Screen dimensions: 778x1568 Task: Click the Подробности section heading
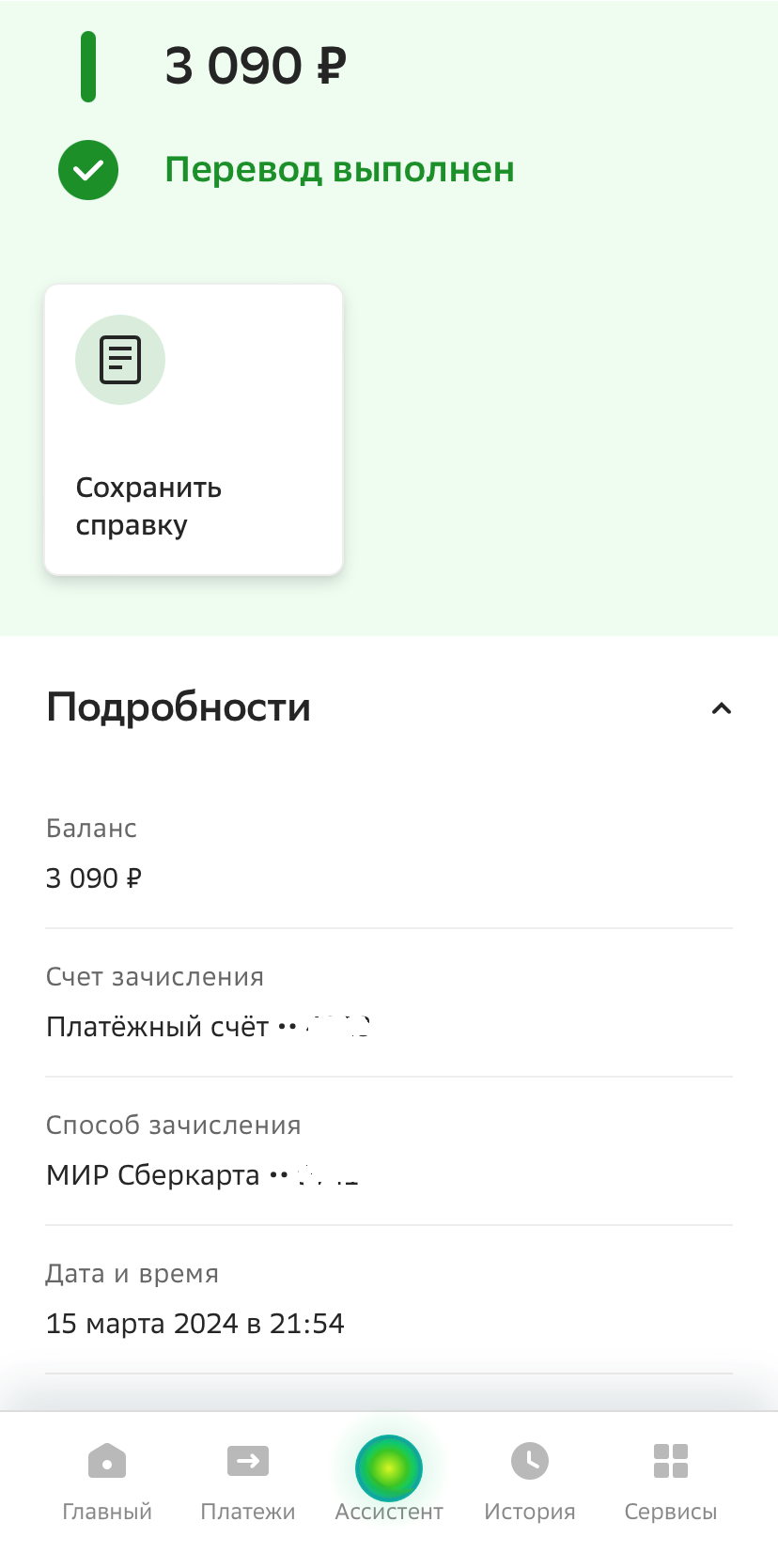coord(179,707)
